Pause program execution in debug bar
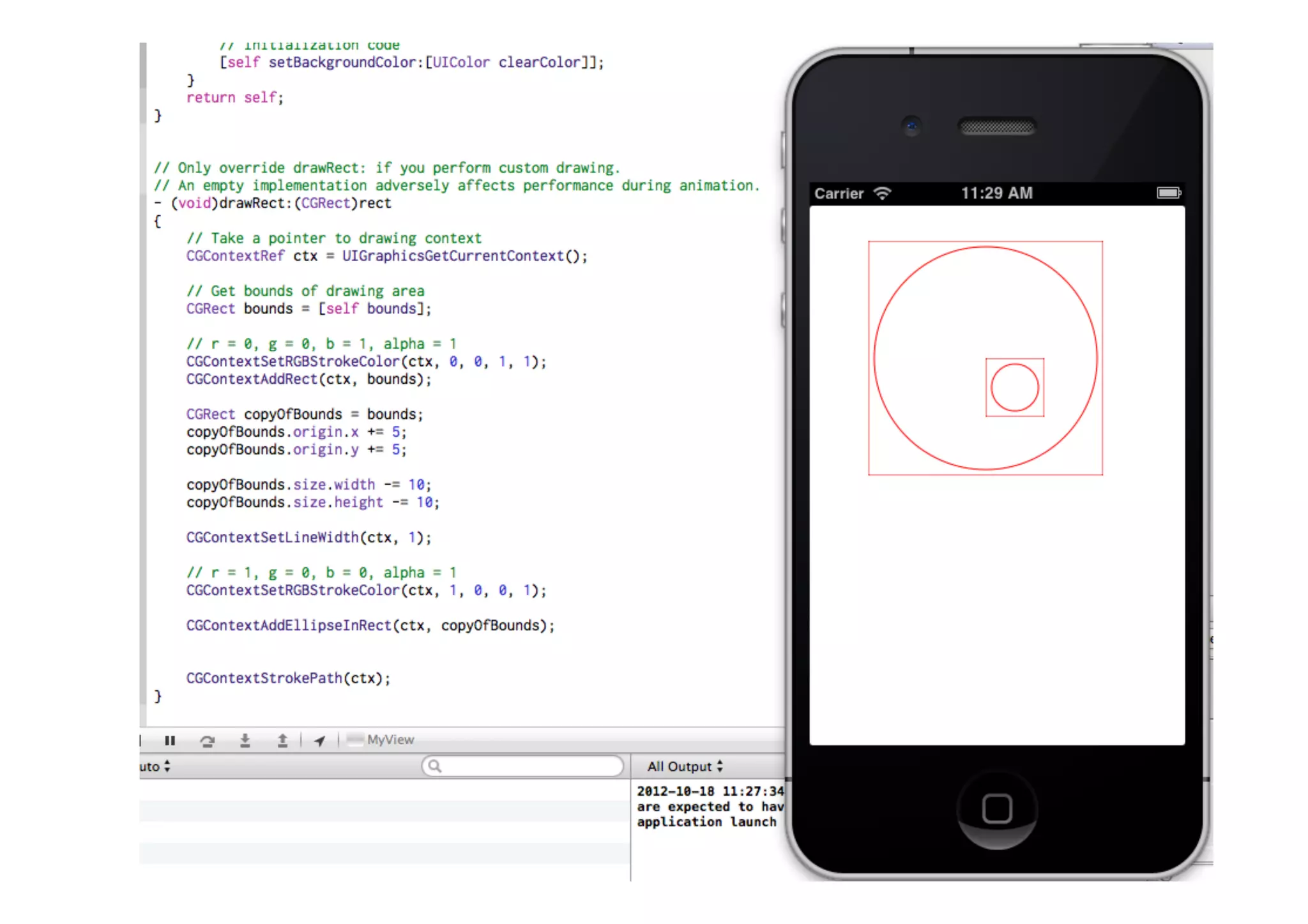 (x=169, y=740)
